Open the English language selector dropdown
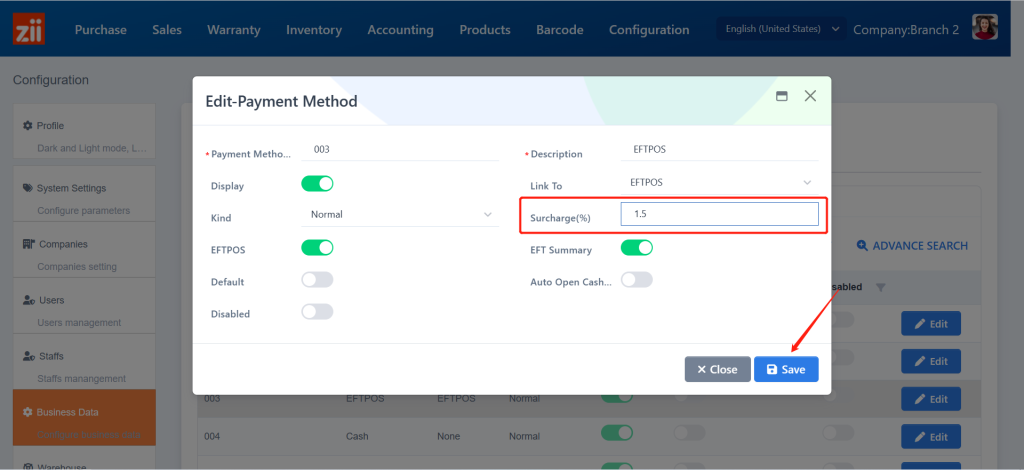This screenshot has width=1024, height=470. point(782,29)
